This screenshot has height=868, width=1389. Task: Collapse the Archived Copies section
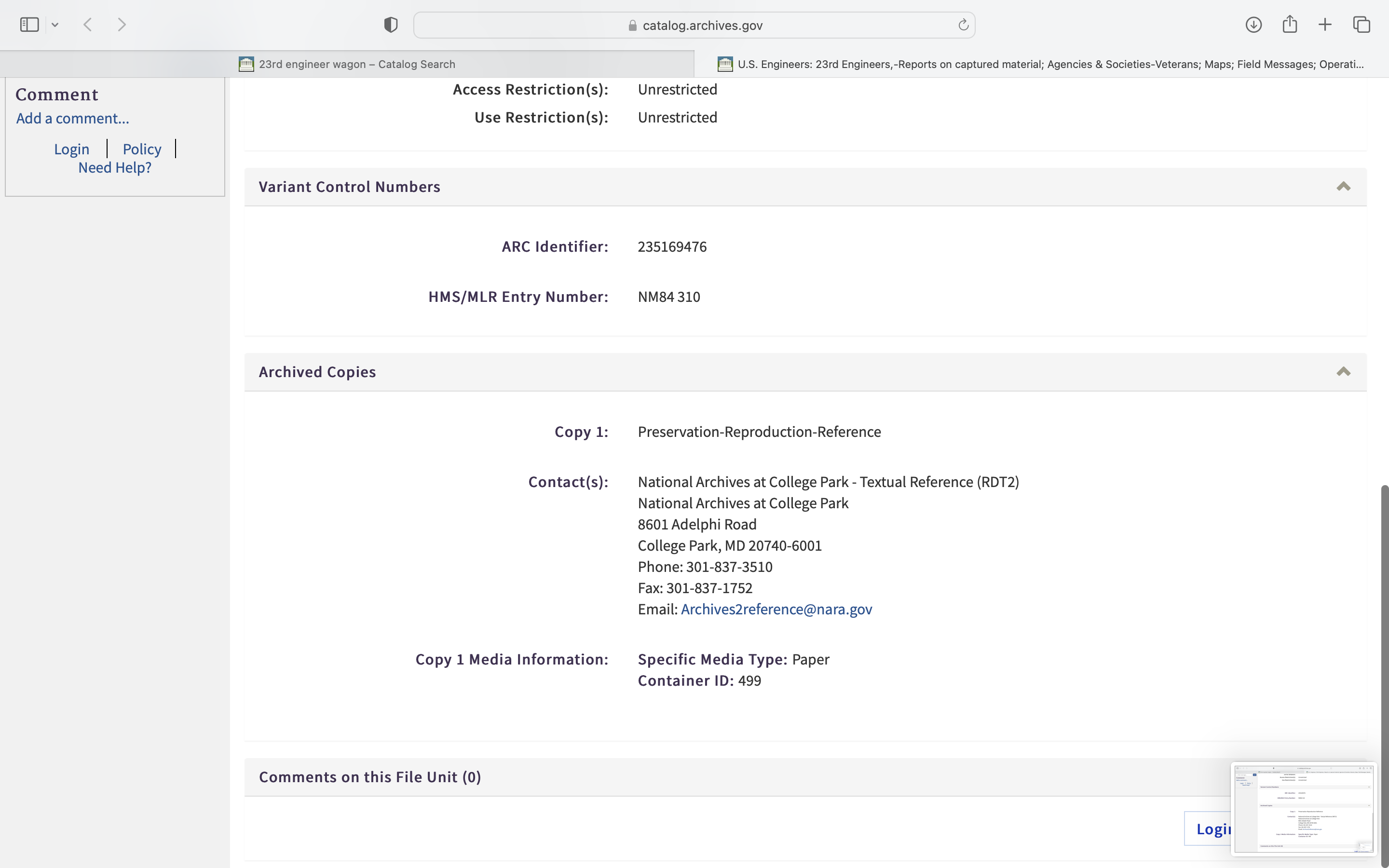pos(1343,372)
